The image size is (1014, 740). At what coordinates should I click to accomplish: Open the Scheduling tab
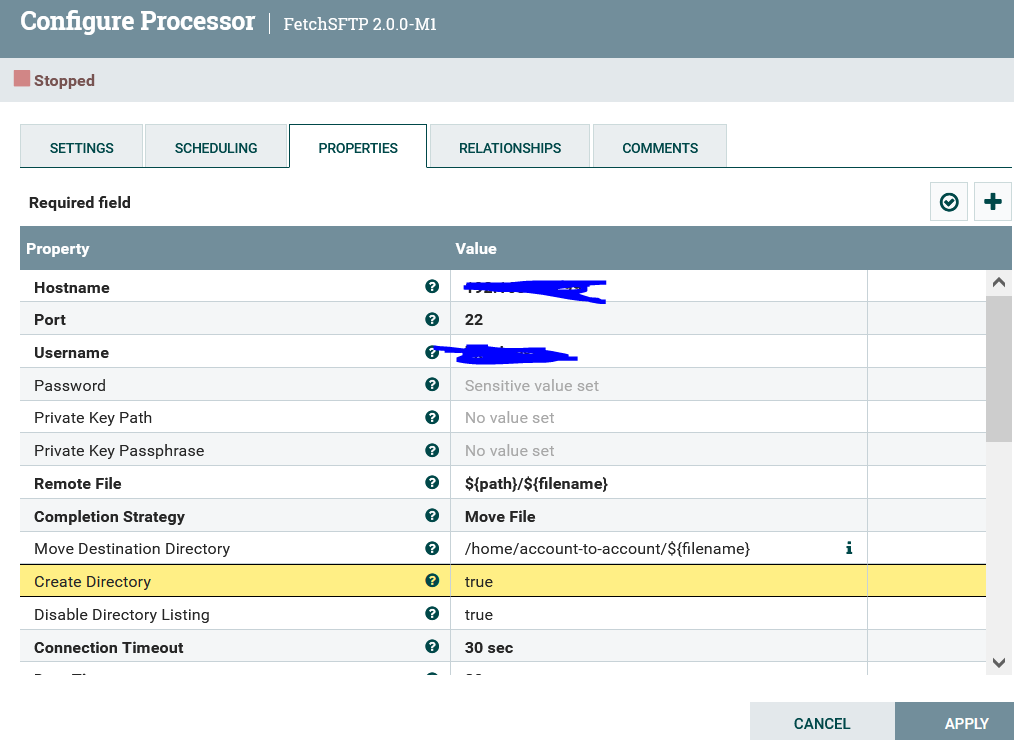216,147
